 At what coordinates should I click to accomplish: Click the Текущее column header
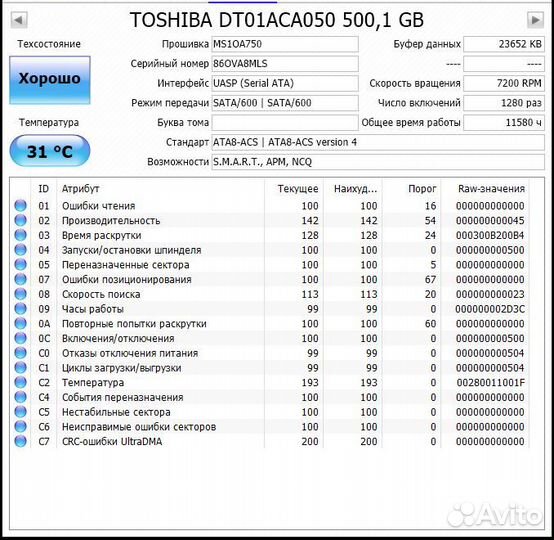coord(298,189)
